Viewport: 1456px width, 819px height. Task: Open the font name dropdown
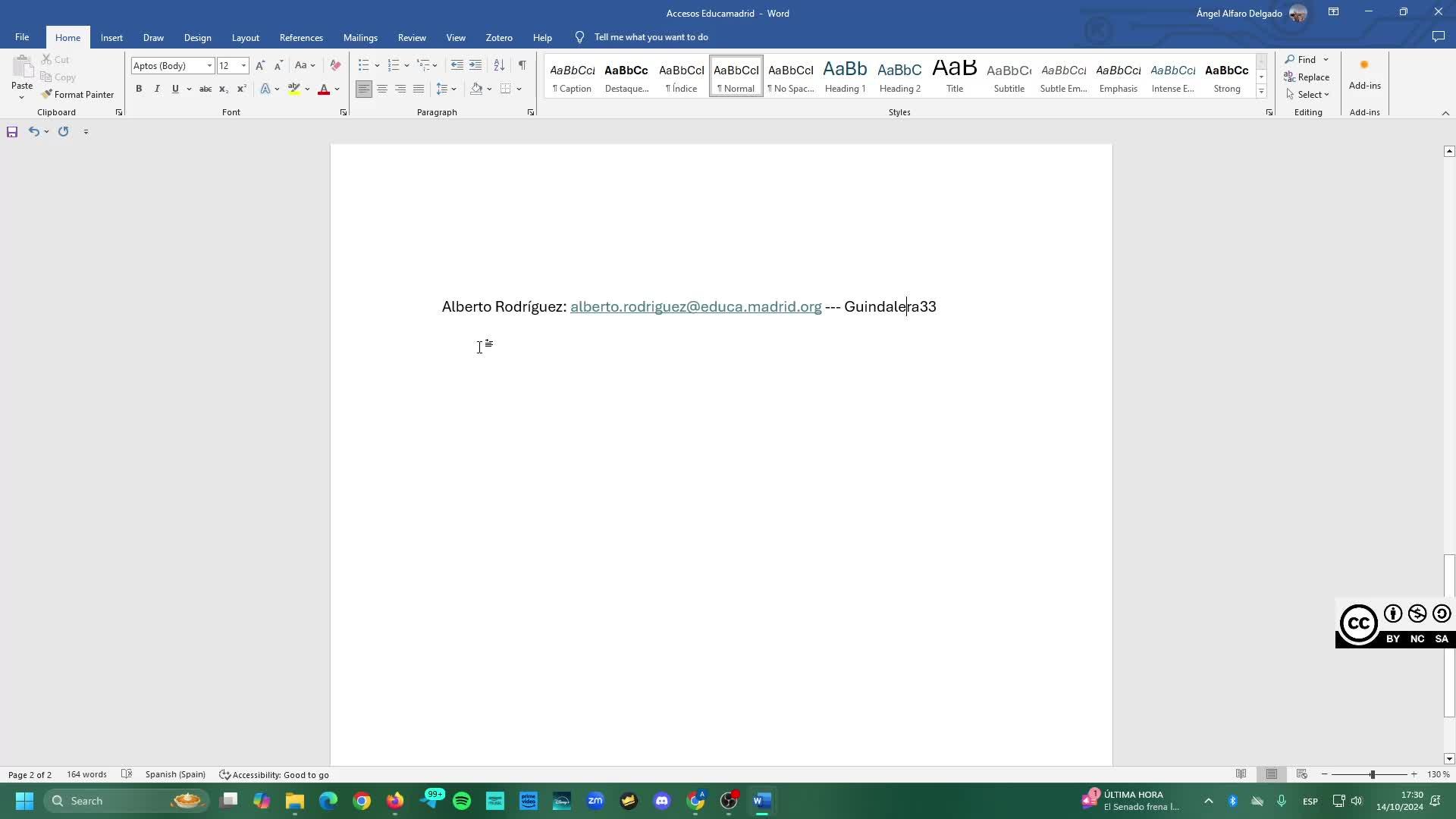pyautogui.click(x=209, y=66)
